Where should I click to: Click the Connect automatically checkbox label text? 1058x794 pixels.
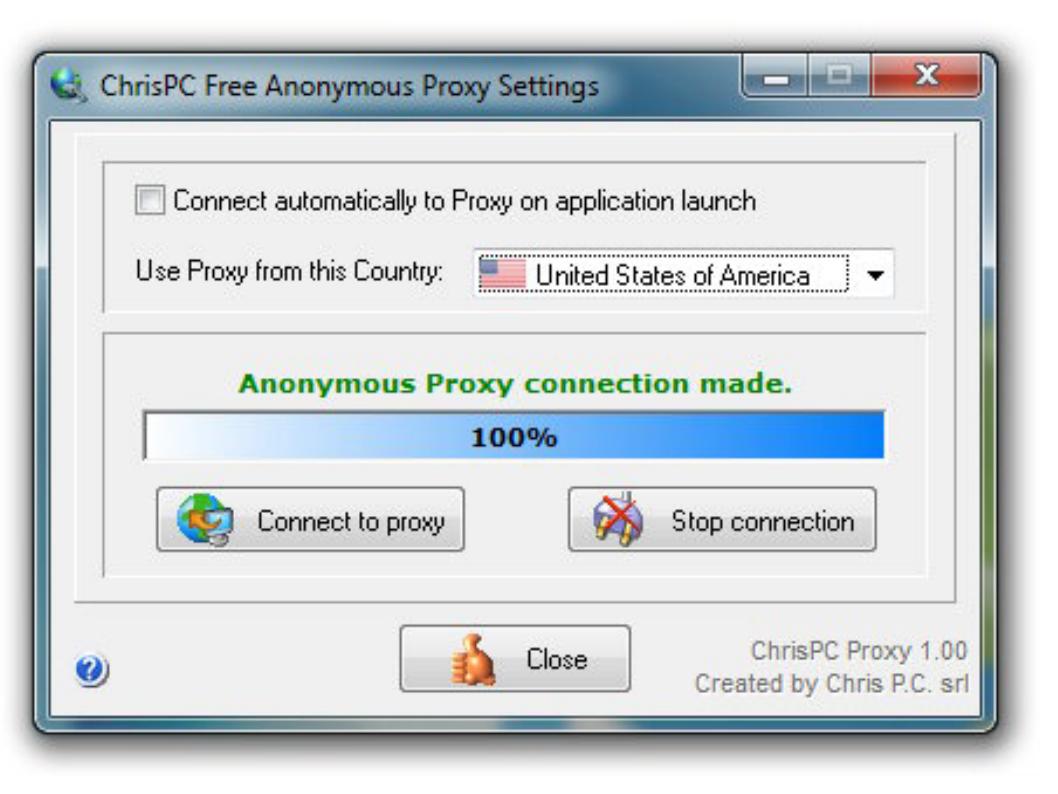(x=464, y=201)
